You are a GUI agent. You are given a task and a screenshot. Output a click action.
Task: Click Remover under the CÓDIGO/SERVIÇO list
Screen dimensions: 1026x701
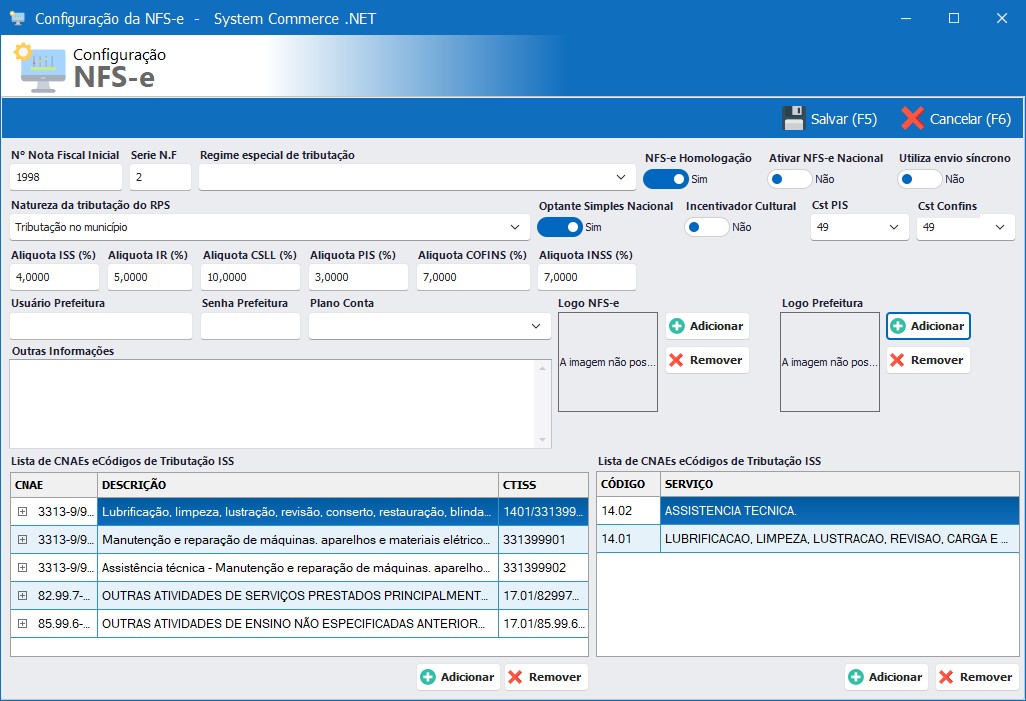[975, 677]
